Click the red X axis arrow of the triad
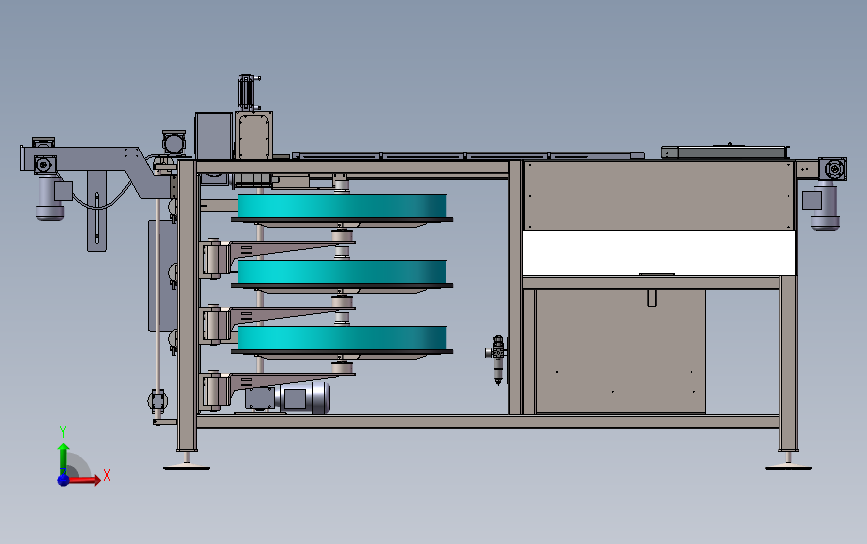Image resolution: width=867 pixels, height=544 pixels. (84, 480)
